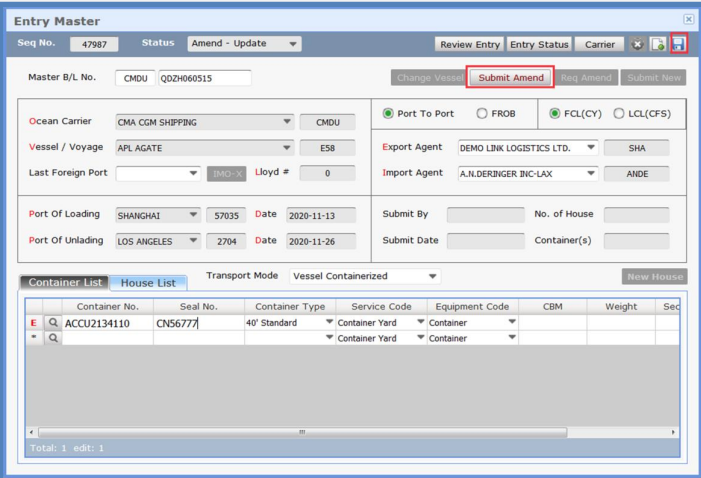Click the Submit Amend button

(511, 78)
